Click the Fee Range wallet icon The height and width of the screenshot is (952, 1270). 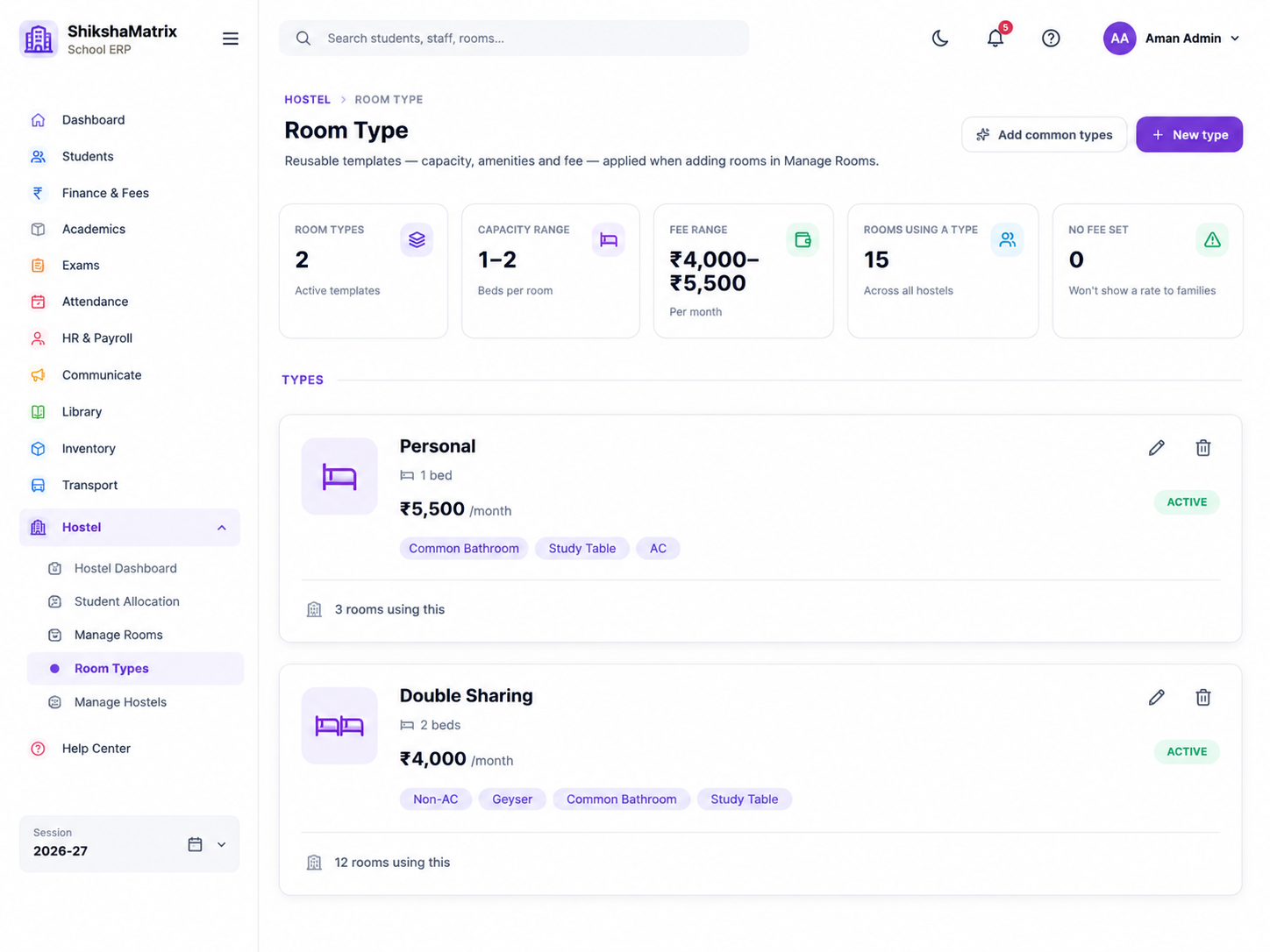tap(803, 239)
